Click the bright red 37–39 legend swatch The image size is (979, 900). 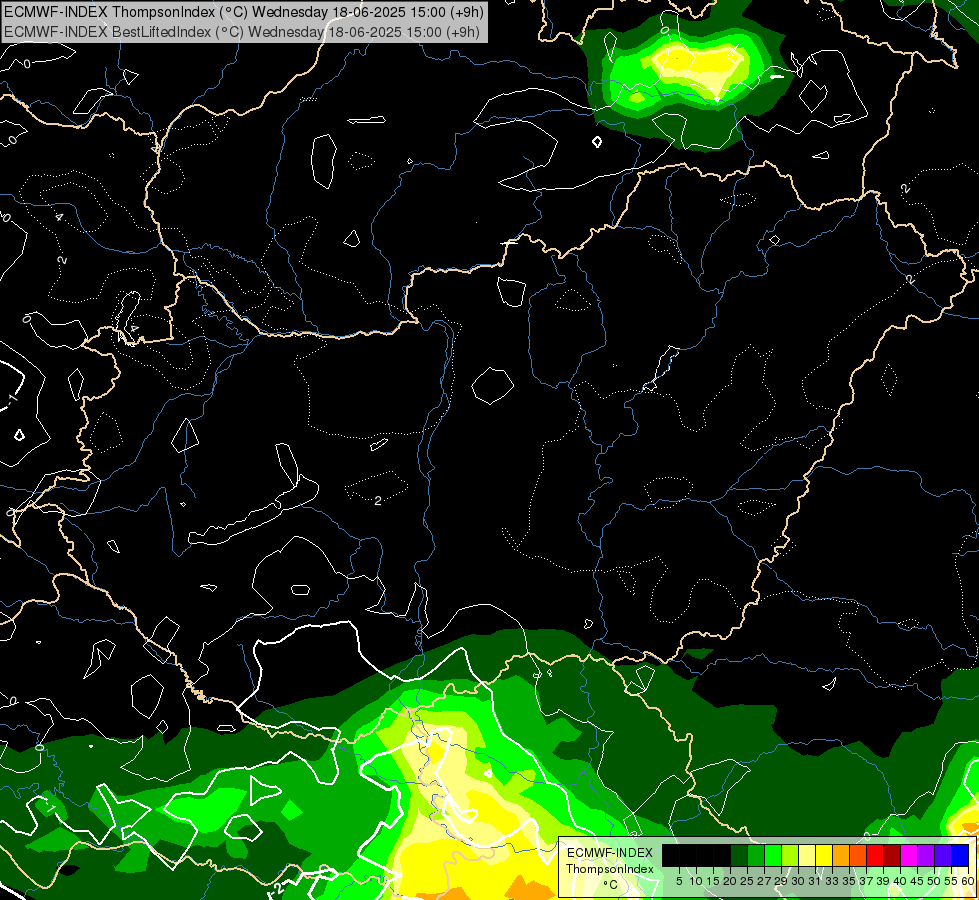point(875,855)
